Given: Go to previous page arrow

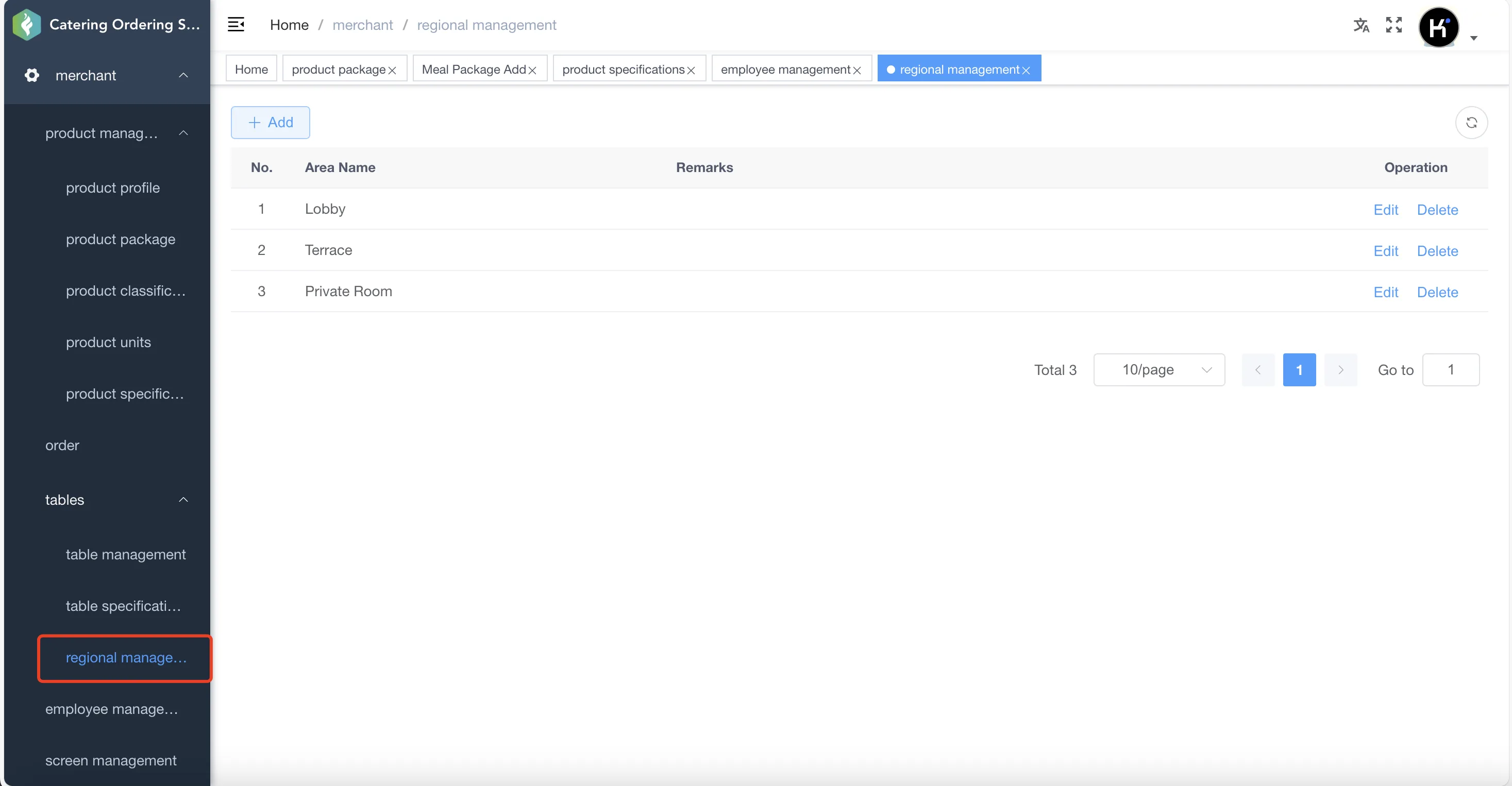Looking at the screenshot, I should tap(1258, 369).
